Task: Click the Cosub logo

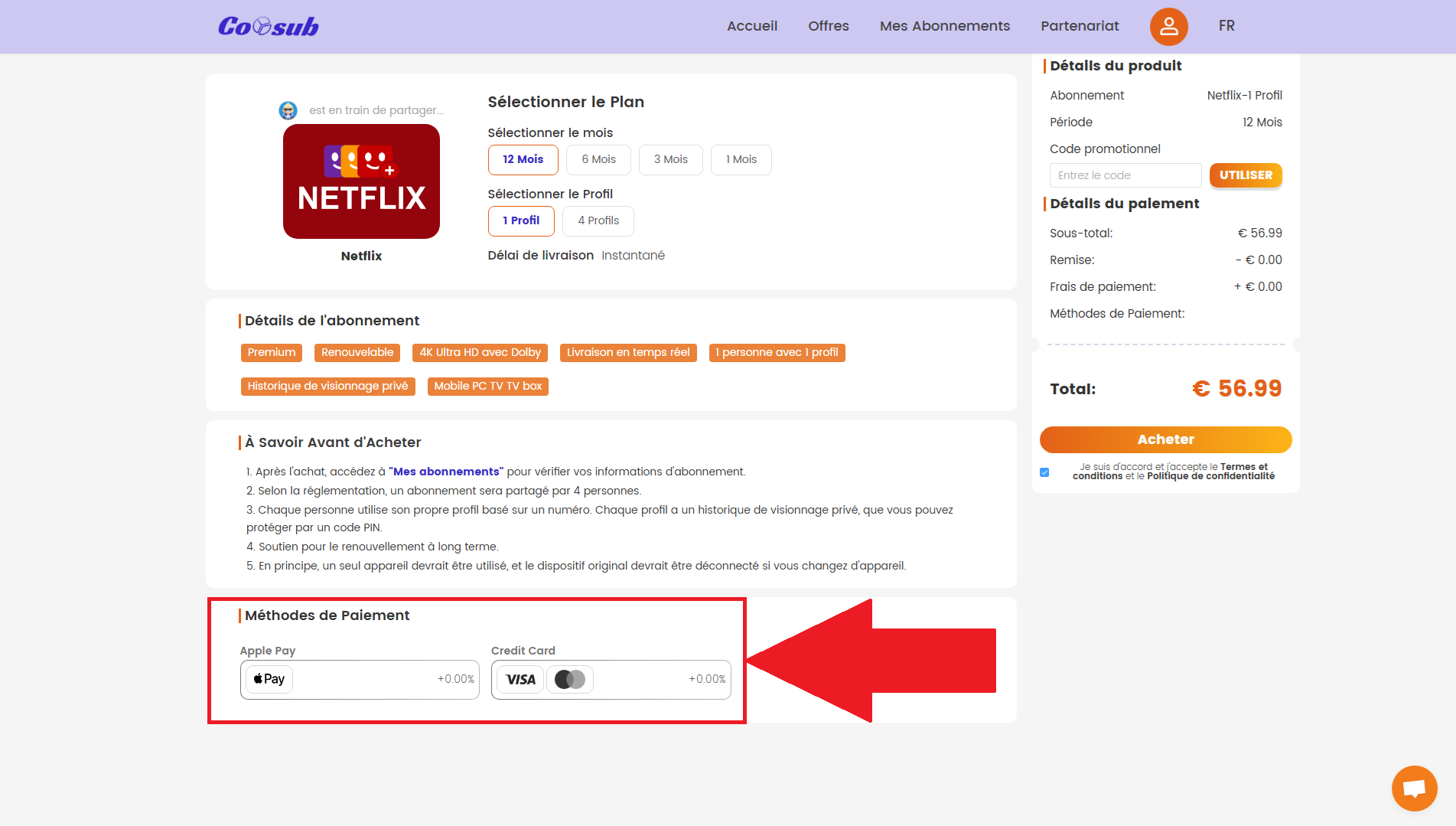Action: [268, 27]
